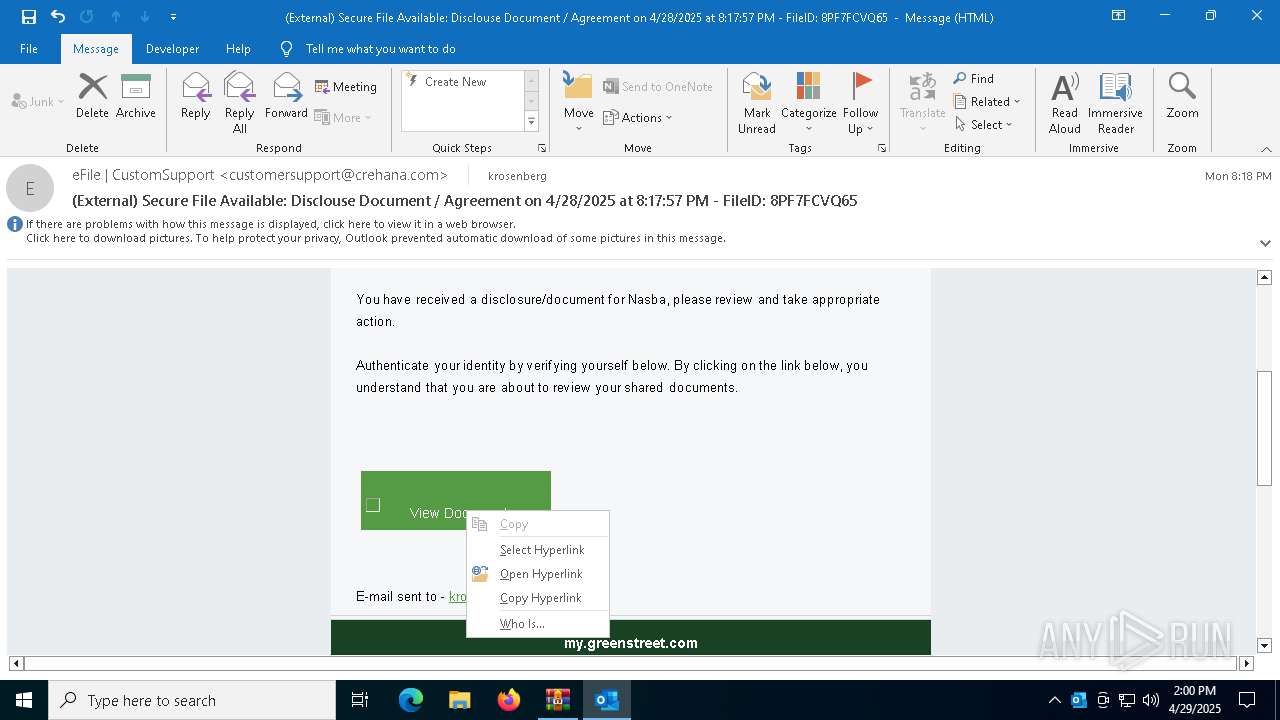The width and height of the screenshot is (1280, 720).
Task: Reply to the sender
Action: (195, 96)
